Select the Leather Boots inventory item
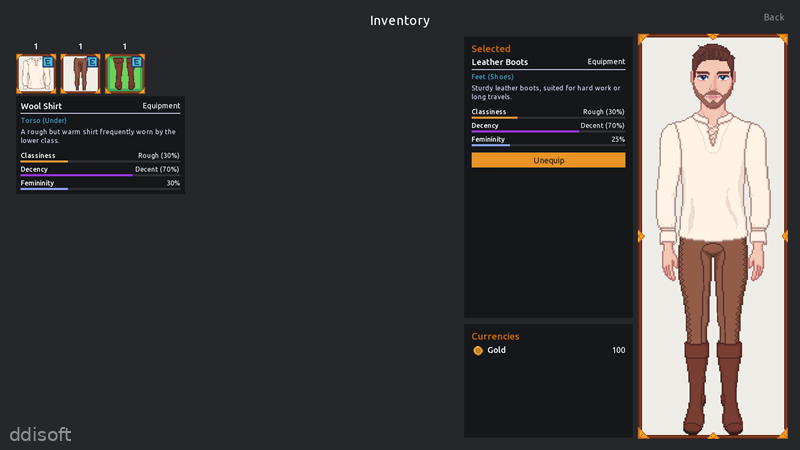The image size is (800, 450). coord(125,74)
